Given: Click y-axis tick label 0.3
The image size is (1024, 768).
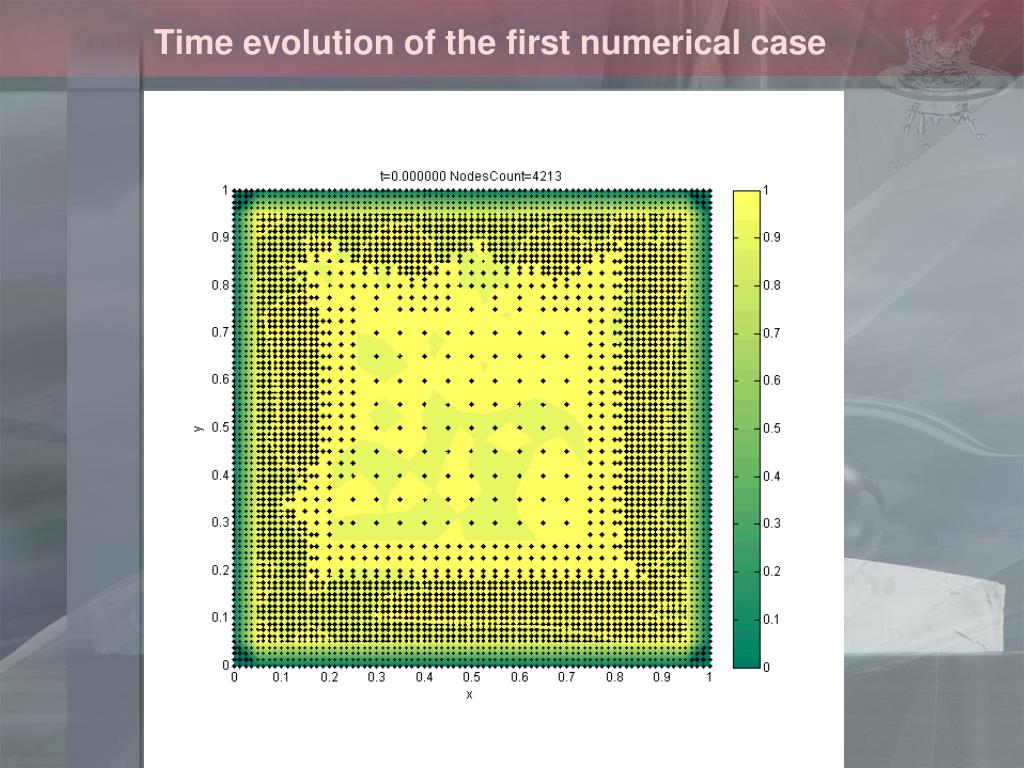Looking at the screenshot, I should pyautogui.click(x=220, y=522).
